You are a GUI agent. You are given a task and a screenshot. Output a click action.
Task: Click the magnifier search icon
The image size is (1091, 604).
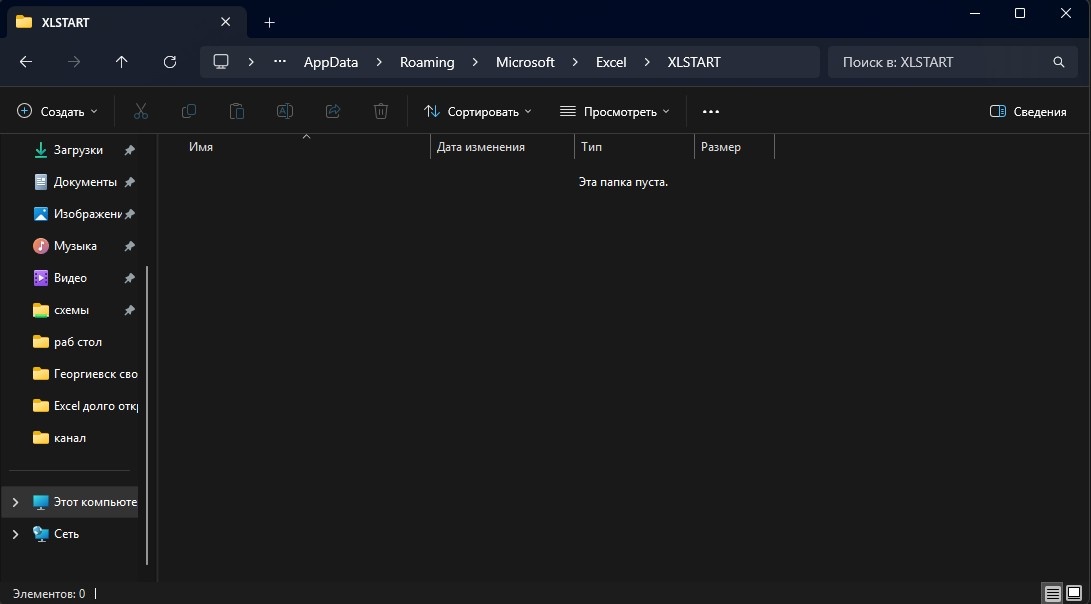pyautogui.click(x=1059, y=62)
